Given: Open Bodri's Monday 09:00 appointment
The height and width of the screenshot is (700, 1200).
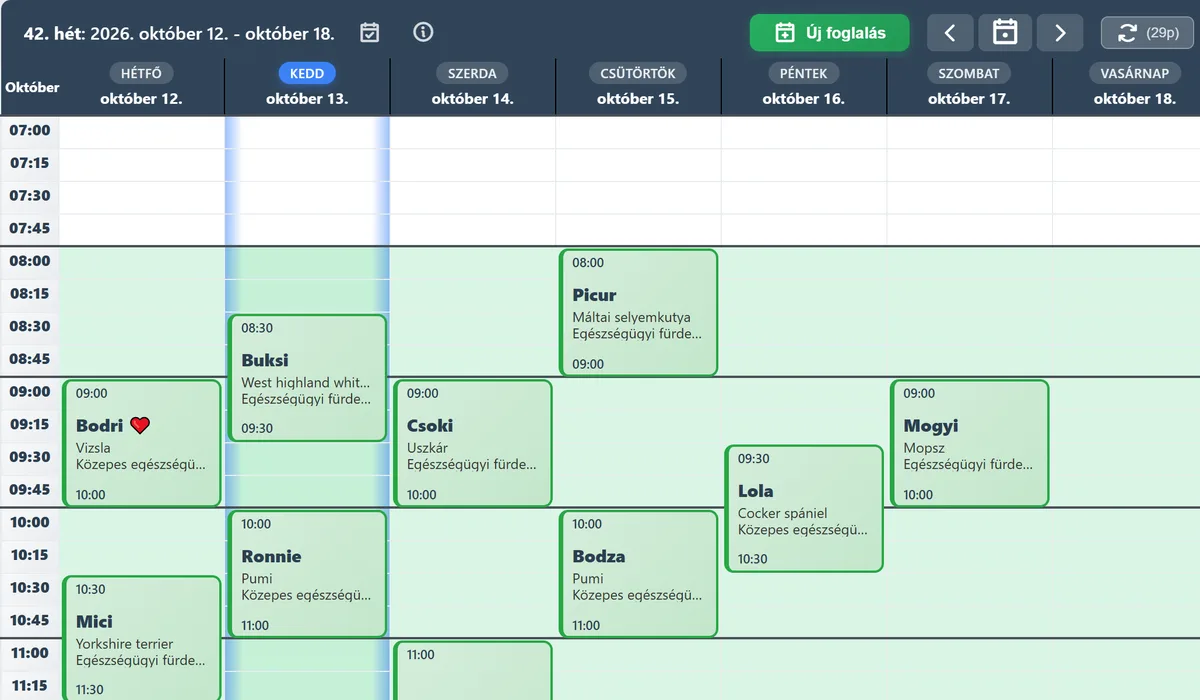Looking at the screenshot, I should tap(142, 443).
